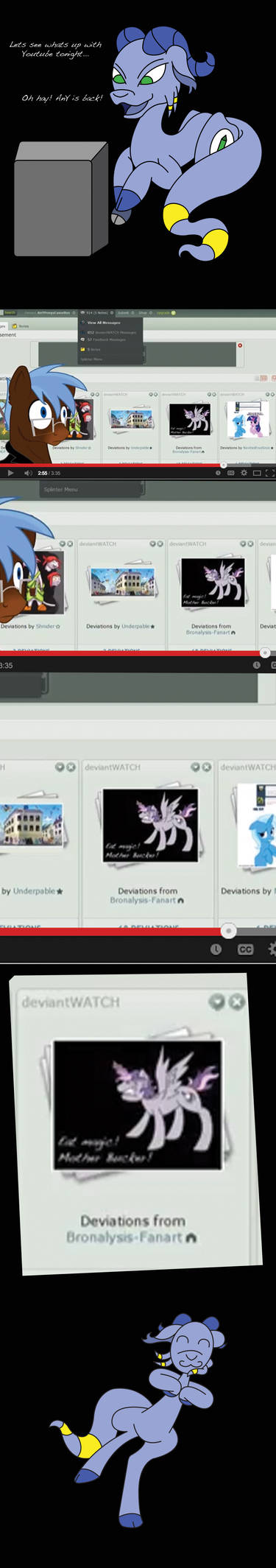The height and width of the screenshot is (1568, 276).
Task: Click Shop in the deviantART top bar
Action: coord(144,312)
